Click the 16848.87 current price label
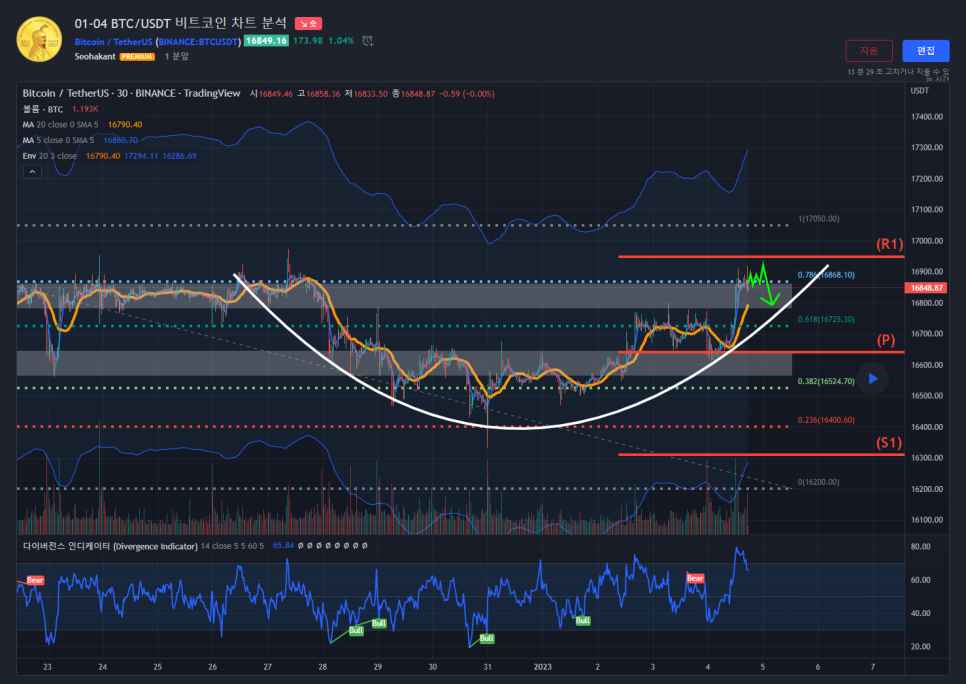The height and width of the screenshot is (684, 966). [922, 287]
